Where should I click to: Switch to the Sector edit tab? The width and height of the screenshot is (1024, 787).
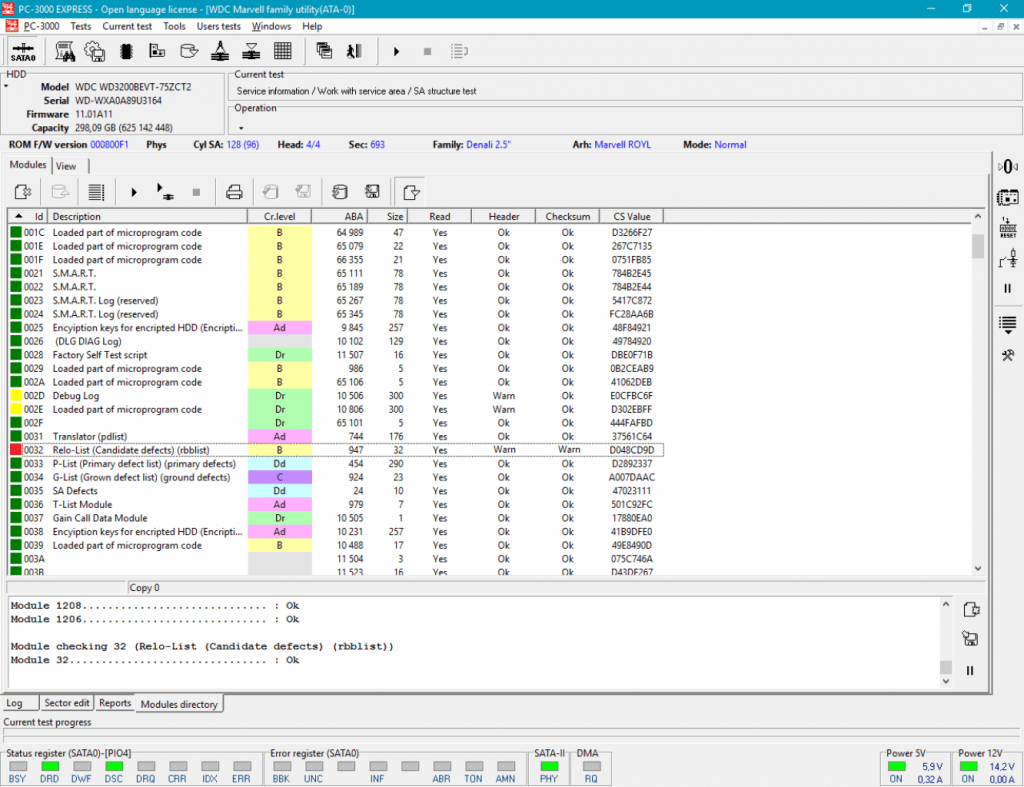67,703
